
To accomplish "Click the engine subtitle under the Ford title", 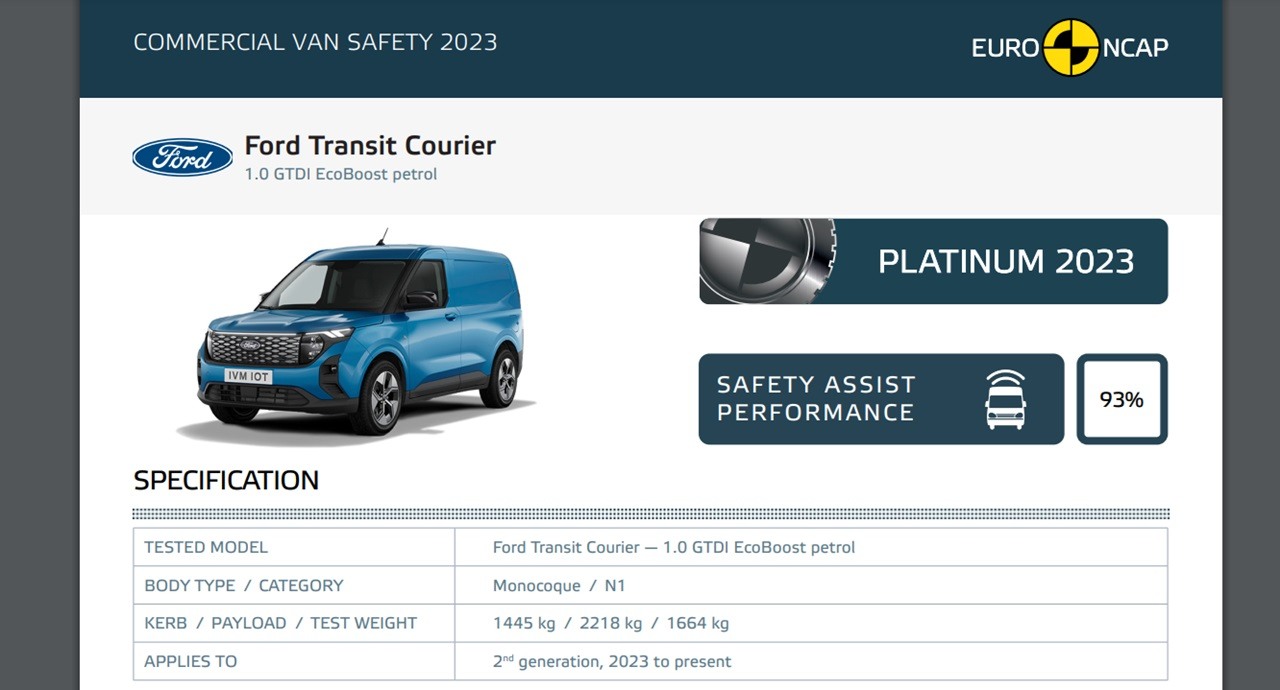I will pyautogui.click(x=341, y=174).
